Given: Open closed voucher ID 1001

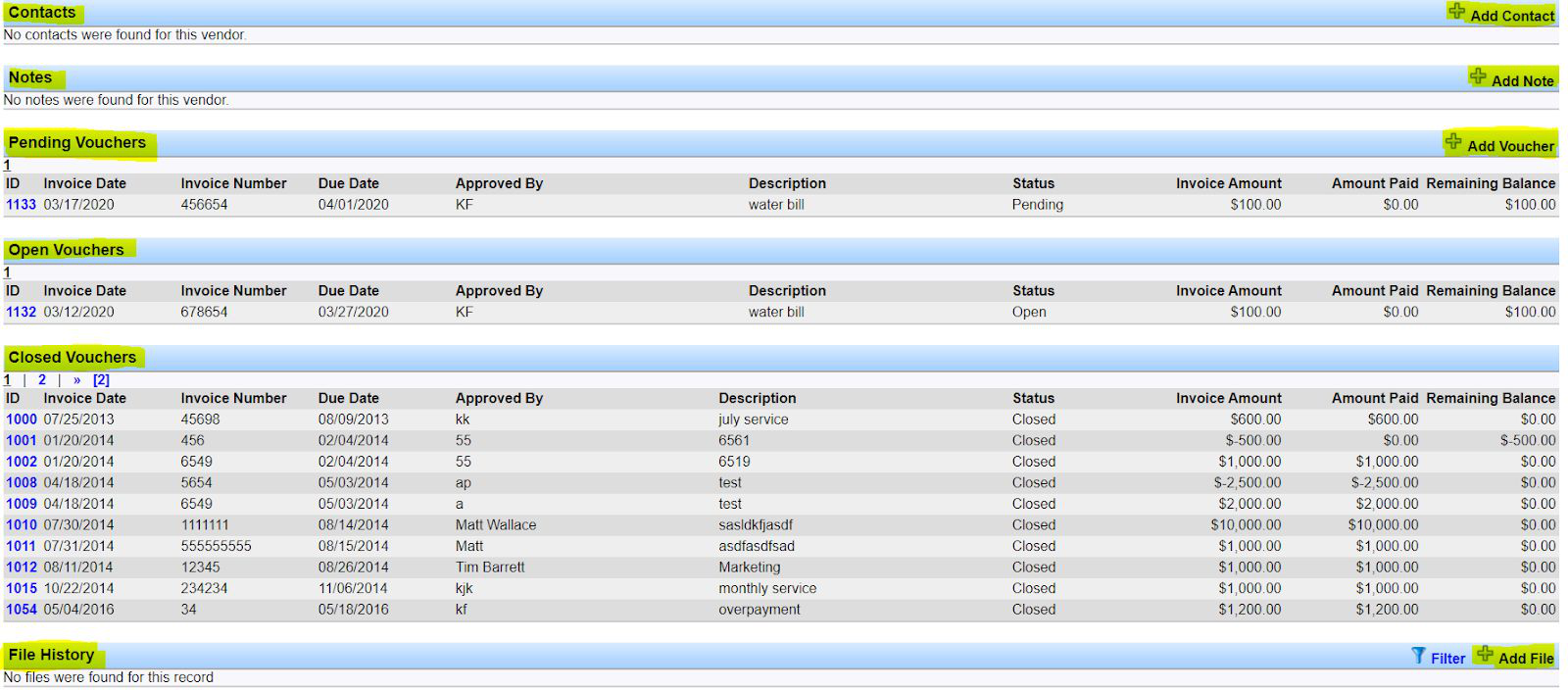Looking at the screenshot, I should pyautogui.click(x=21, y=441).
